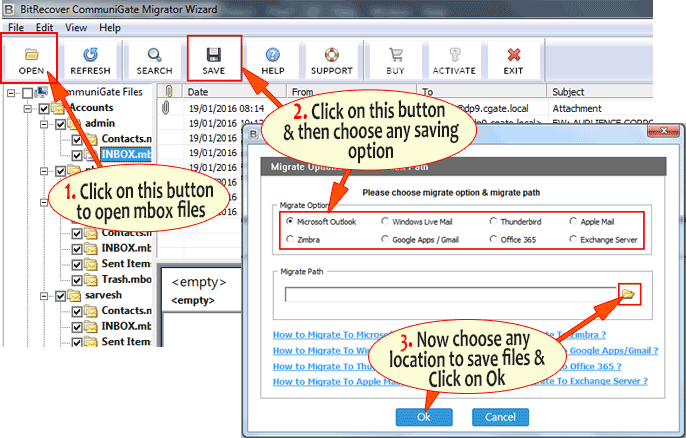Uncheck the Accounts folder checkbox

point(44,108)
